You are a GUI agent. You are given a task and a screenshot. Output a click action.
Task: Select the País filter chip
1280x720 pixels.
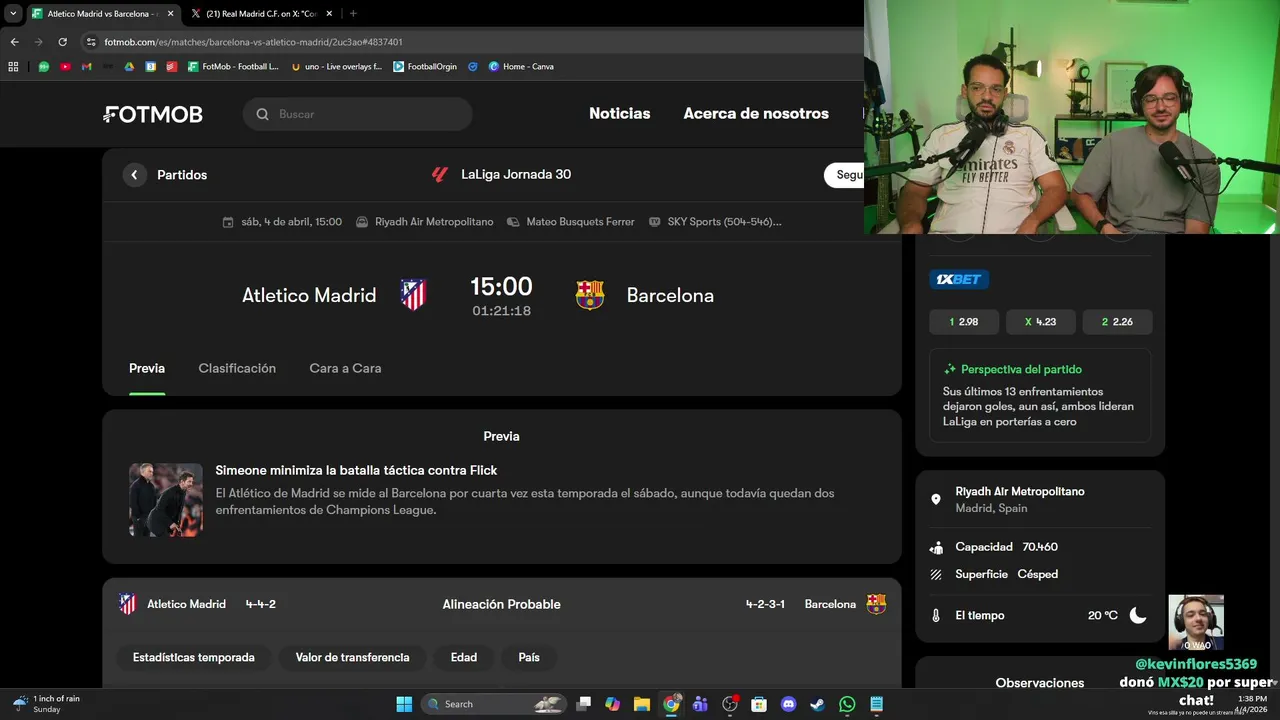click(x=529, y=658)
